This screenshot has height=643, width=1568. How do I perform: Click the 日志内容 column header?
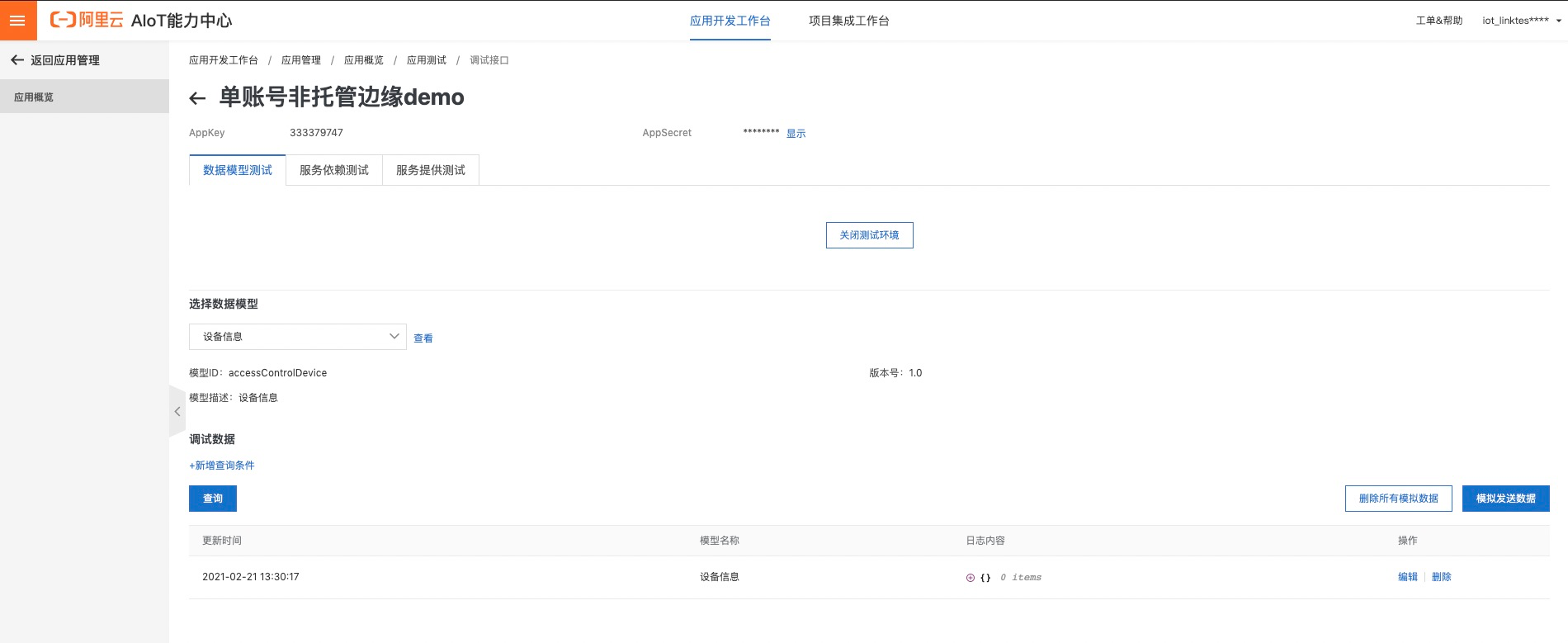tap(985, 541)
